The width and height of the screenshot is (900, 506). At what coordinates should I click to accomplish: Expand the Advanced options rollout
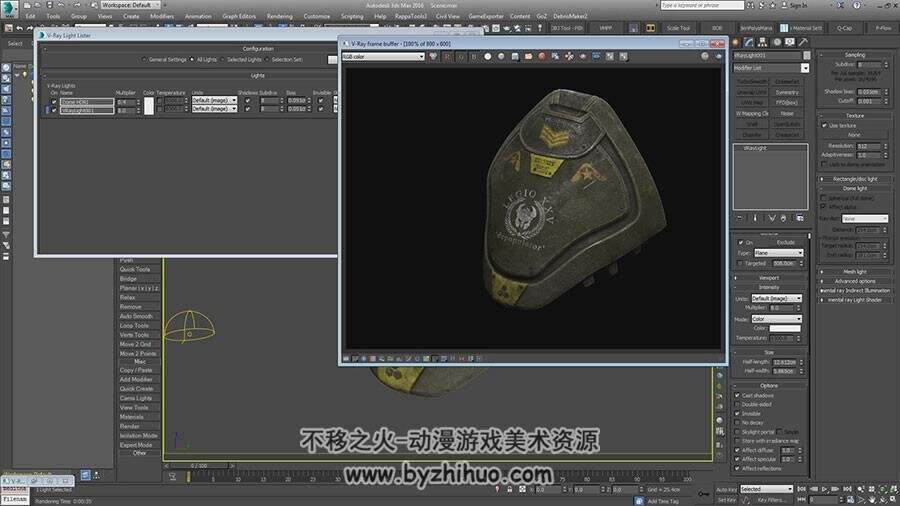pos(855,281)
